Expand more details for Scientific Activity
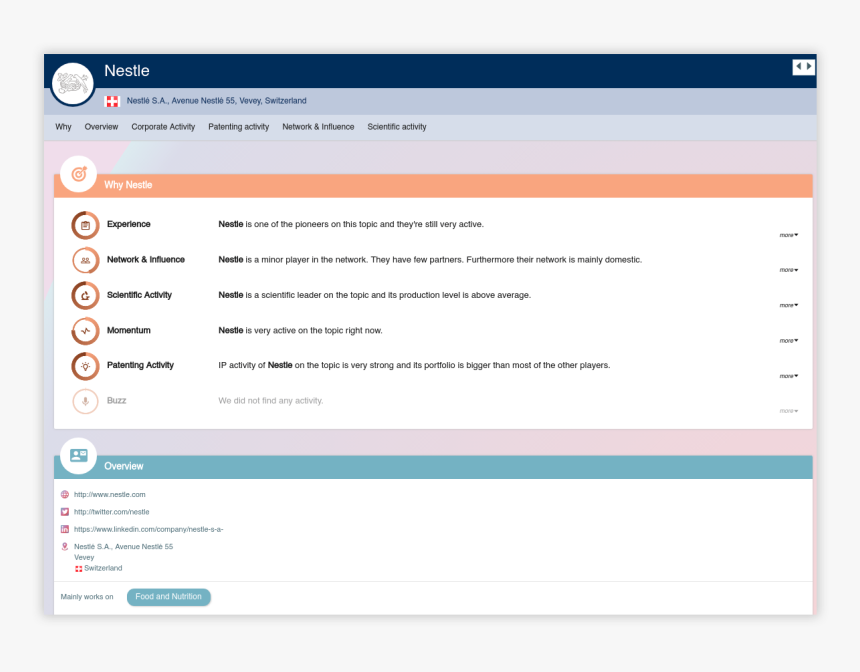 788,305
